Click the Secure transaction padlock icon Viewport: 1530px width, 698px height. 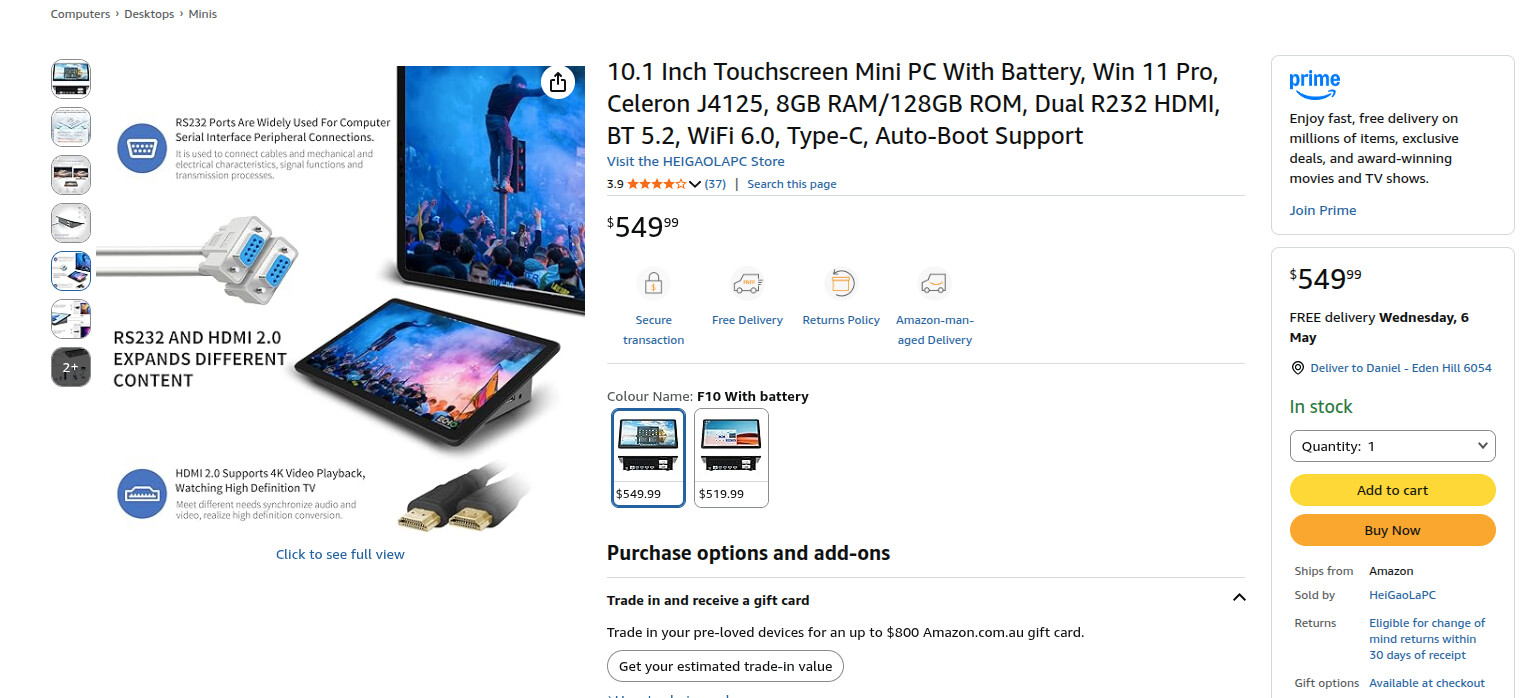tap(653, 283)
